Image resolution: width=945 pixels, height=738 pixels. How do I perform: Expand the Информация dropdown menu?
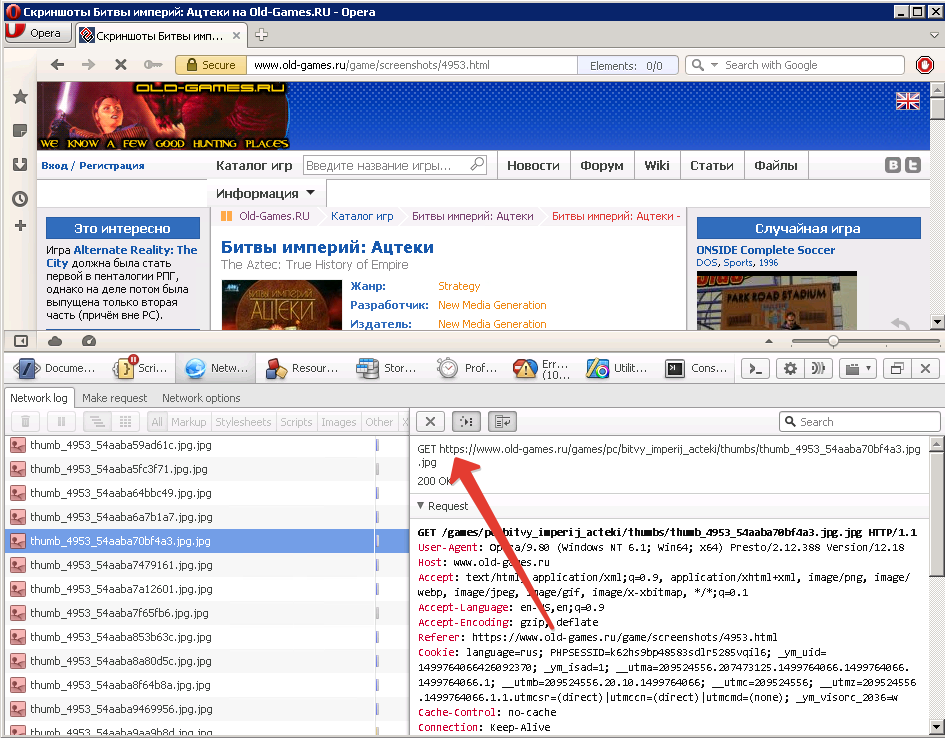pos(266,193)
